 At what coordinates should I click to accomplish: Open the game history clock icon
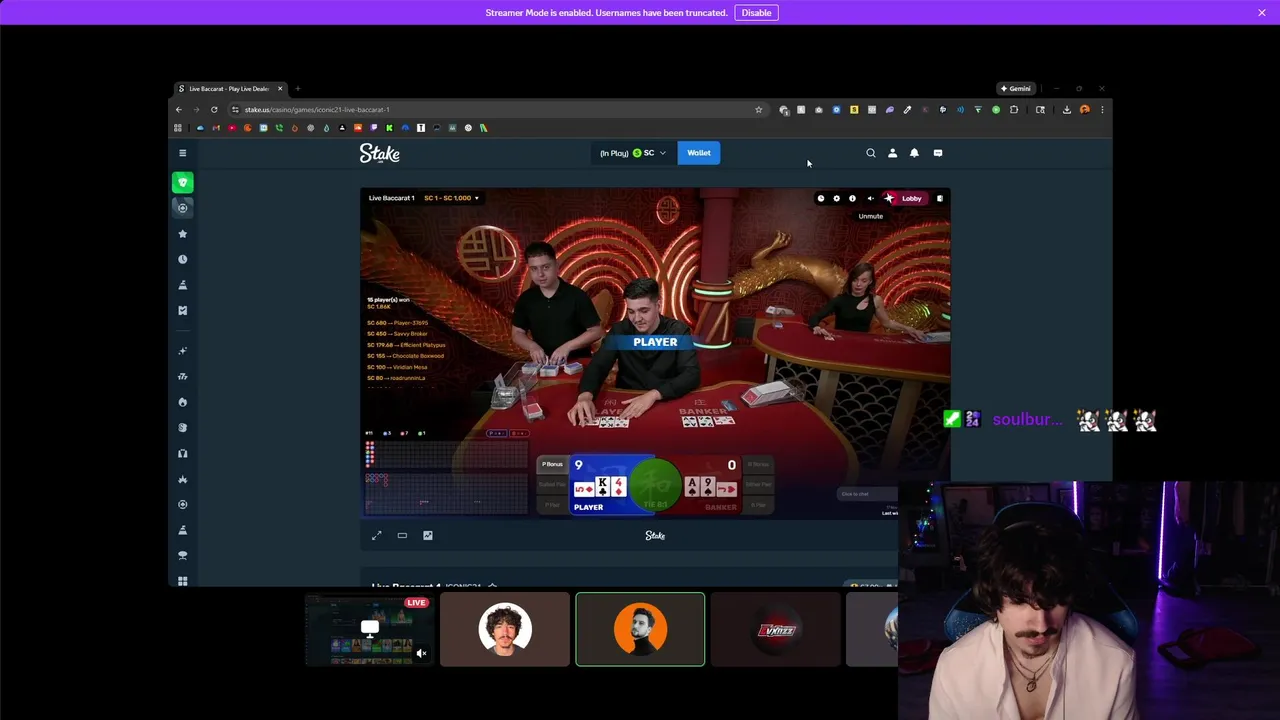pos(821,198)
